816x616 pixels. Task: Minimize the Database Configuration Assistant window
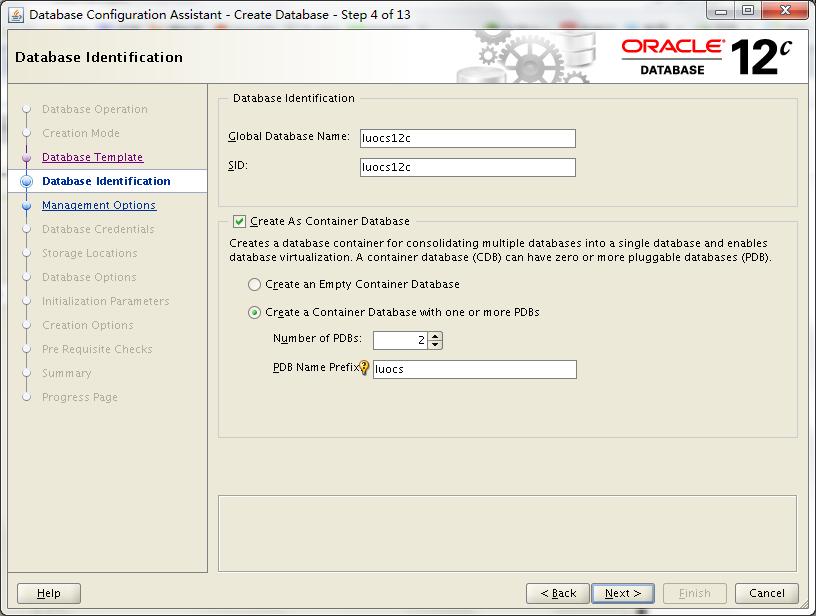click(x=721, y=11)
